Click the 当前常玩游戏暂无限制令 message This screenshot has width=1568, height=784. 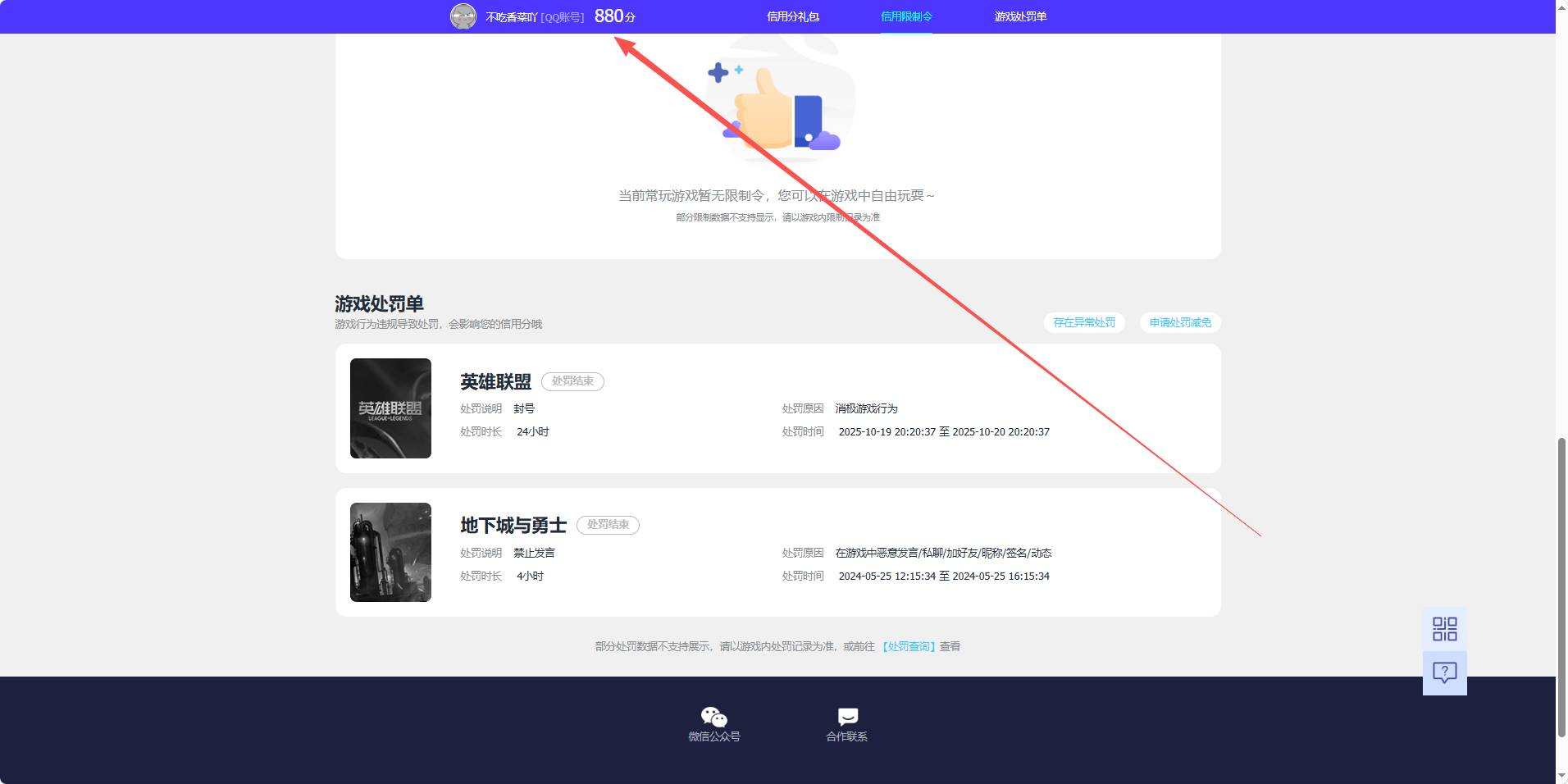click(777, 195)
